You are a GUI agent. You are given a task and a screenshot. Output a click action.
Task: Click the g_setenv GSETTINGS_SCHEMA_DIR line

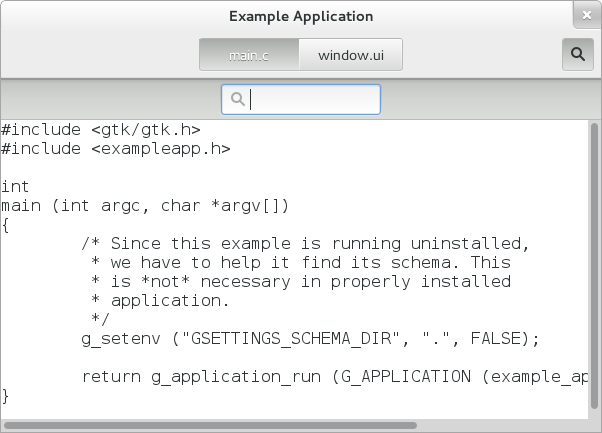click(x=310, y=338)
